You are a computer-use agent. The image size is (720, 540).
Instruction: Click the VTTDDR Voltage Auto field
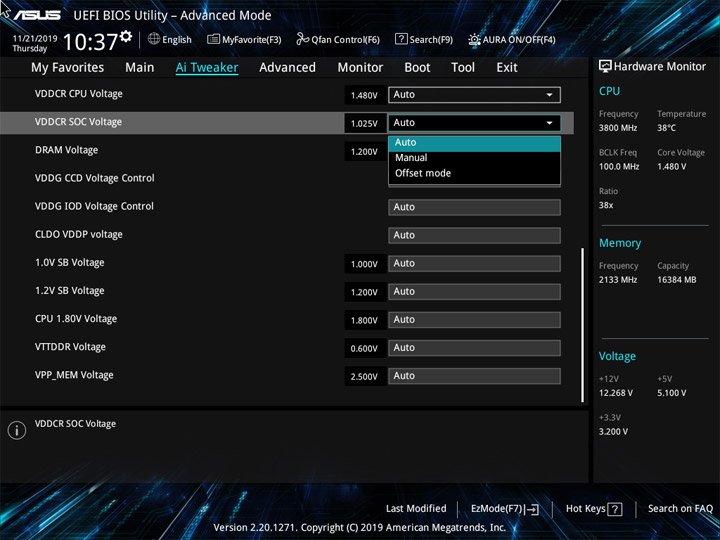[x=474, y=348]
